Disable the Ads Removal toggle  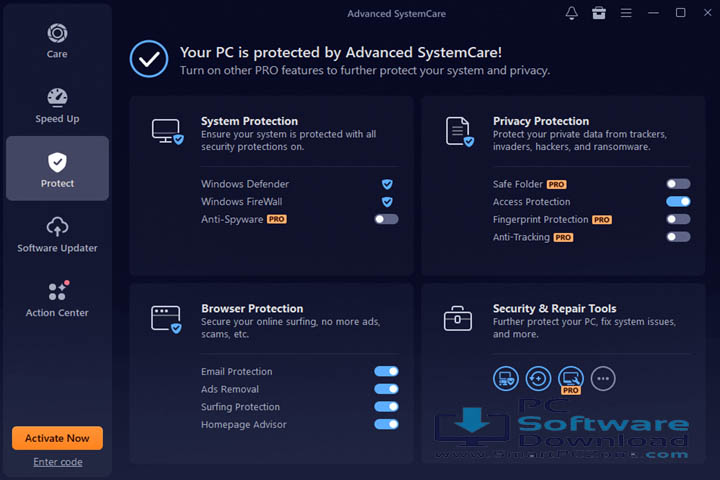pos(386,389)
